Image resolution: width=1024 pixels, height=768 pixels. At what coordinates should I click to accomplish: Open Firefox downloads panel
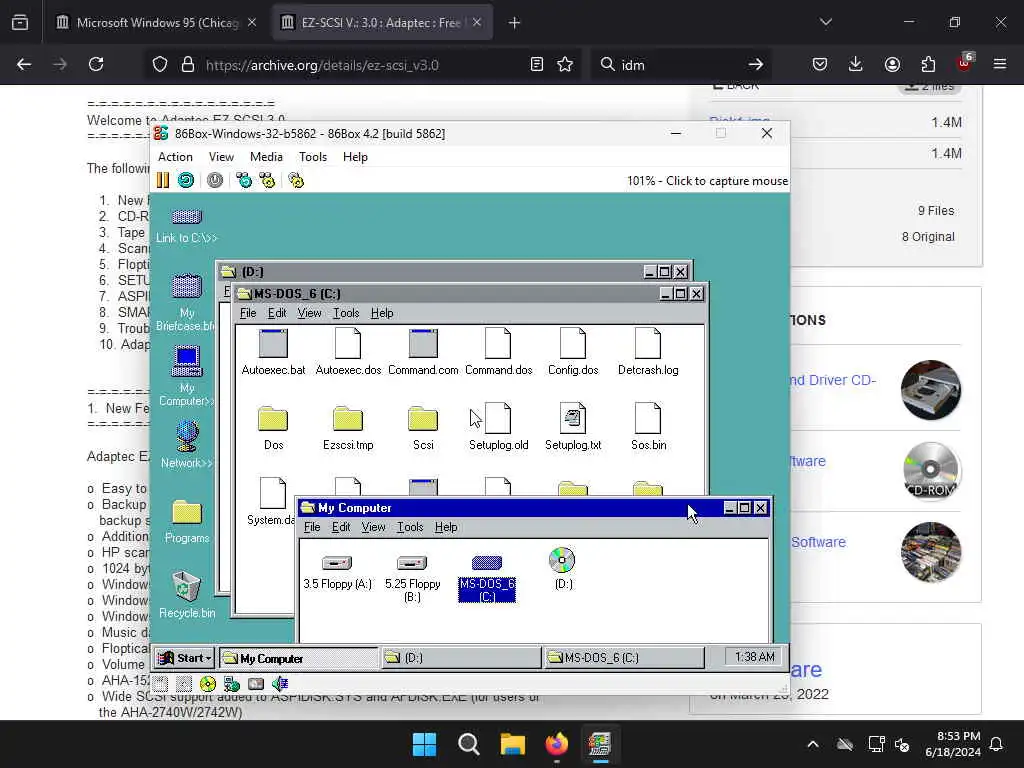pos(856,65)
